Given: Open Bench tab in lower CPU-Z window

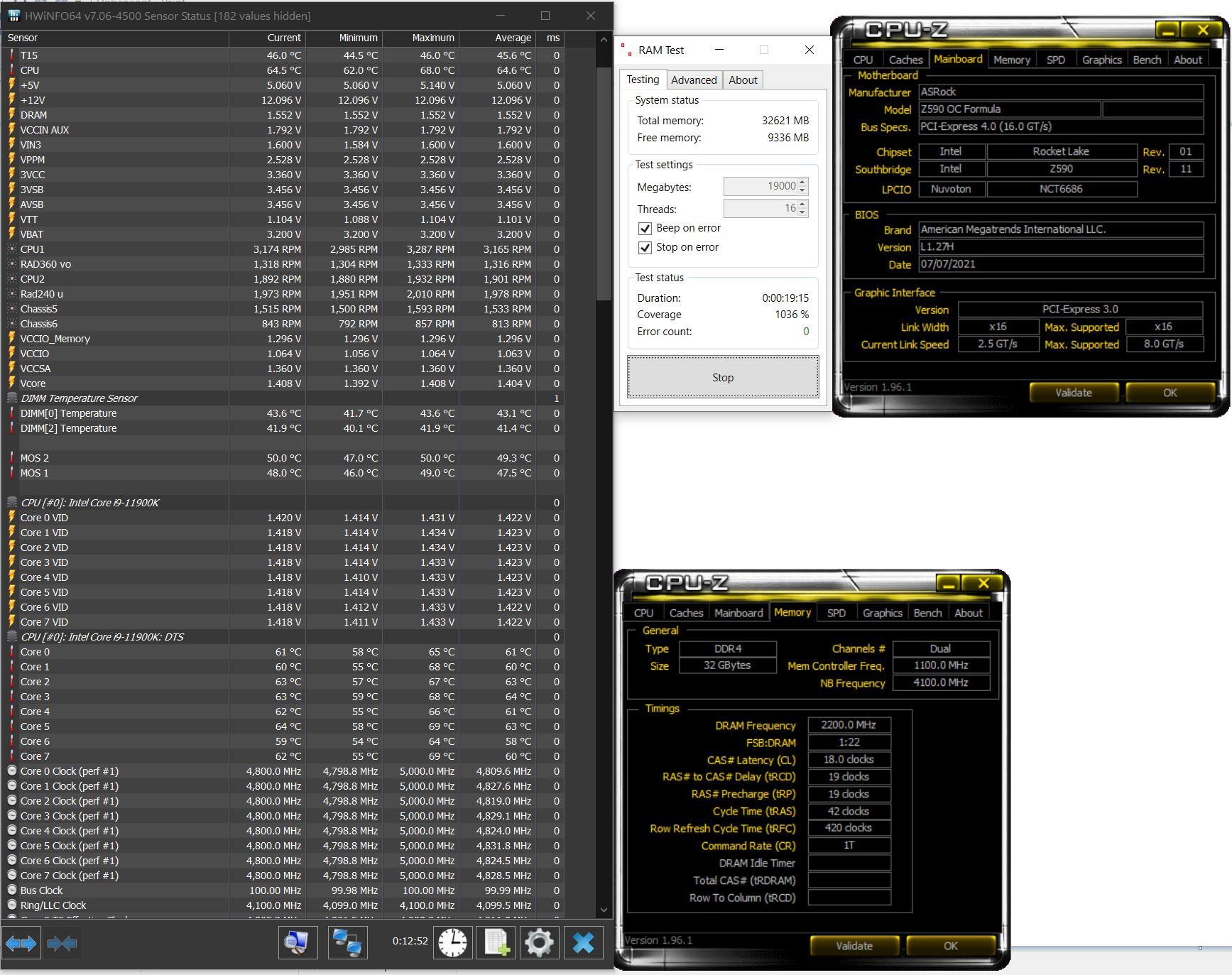Looking at the screenshot, I should point(927,613).
